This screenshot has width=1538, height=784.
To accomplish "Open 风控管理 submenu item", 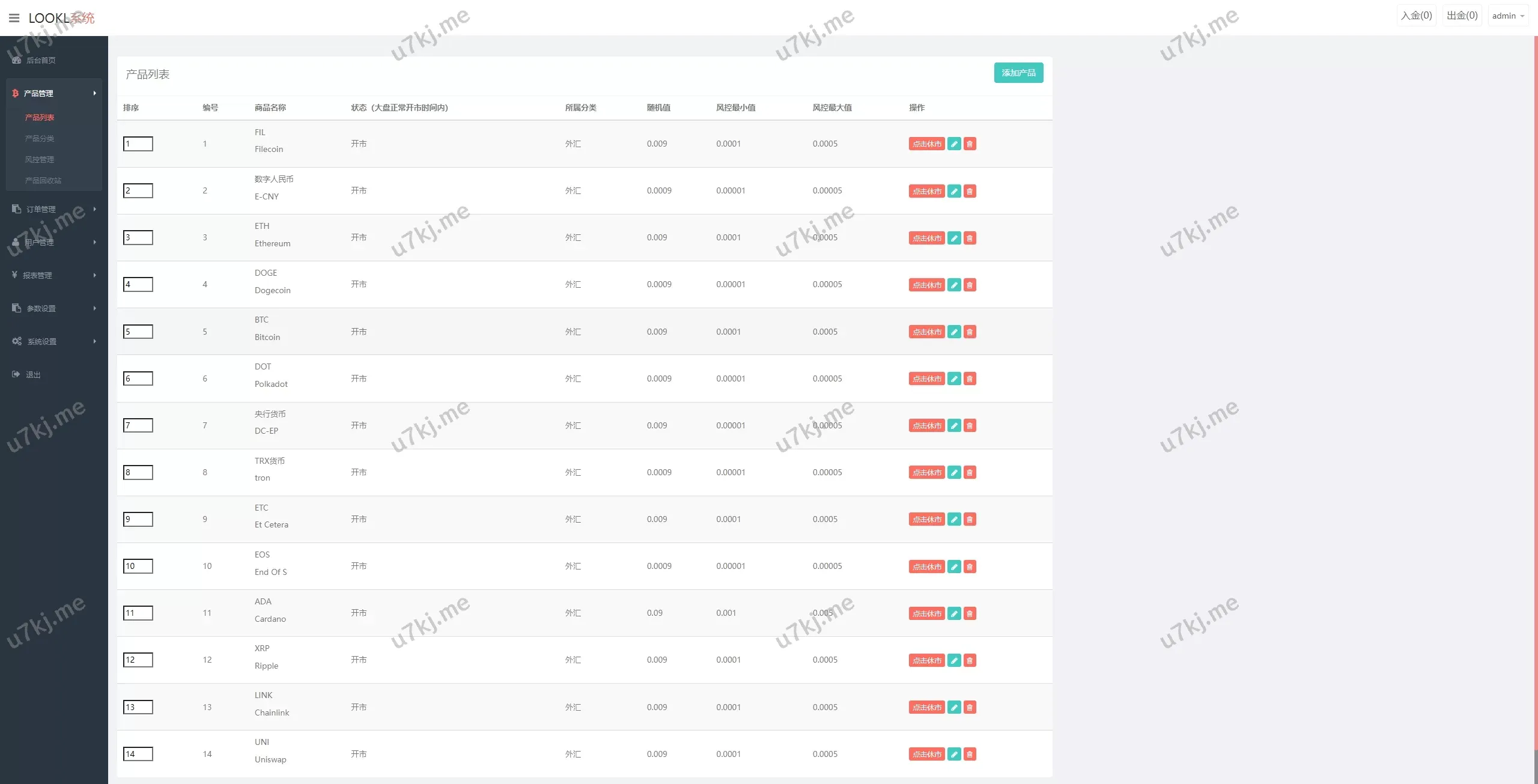I will [x=40, y=159].
